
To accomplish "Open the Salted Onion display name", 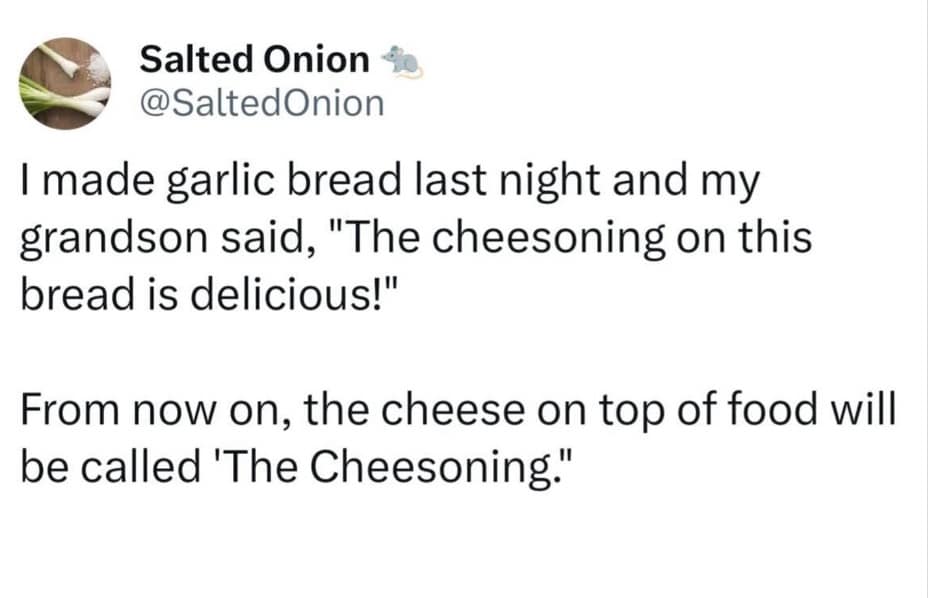I will [x=254, y=60].
